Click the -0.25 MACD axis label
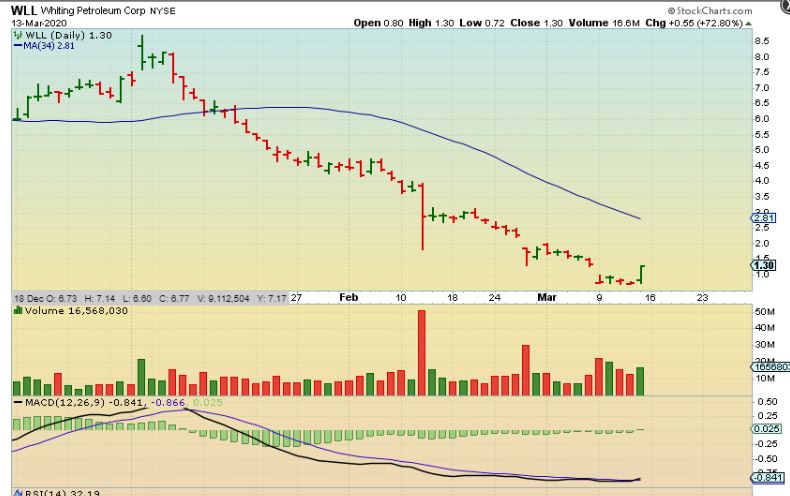 pos(765,444)
